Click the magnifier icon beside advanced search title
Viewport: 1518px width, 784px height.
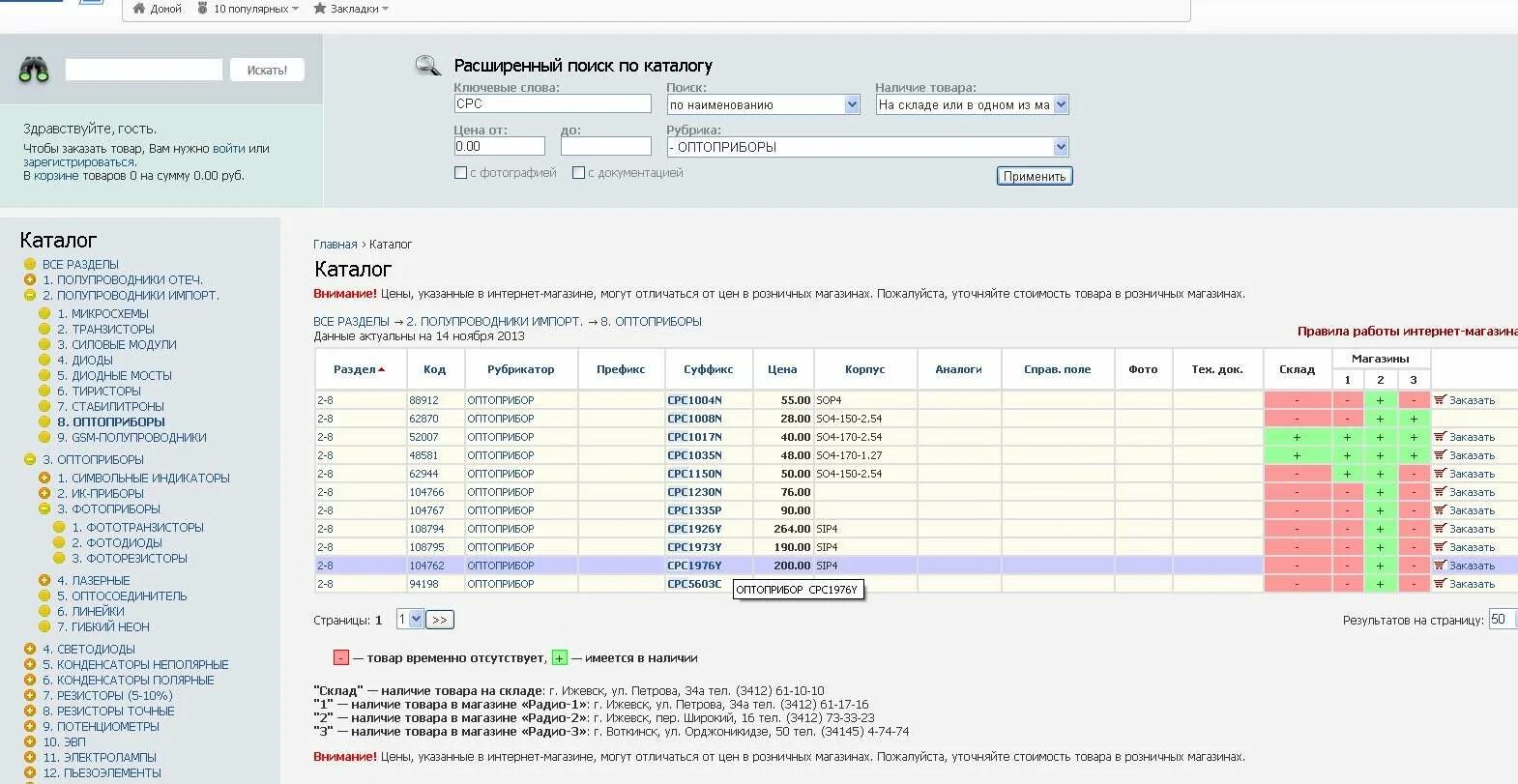pos(427,66)
